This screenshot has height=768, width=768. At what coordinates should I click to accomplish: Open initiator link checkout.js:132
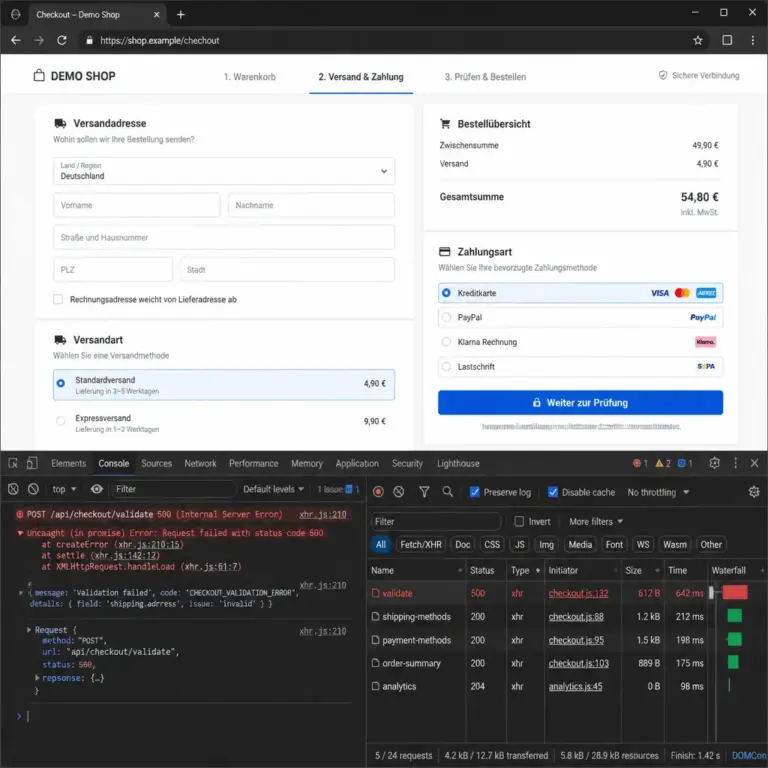click(578, 593)
